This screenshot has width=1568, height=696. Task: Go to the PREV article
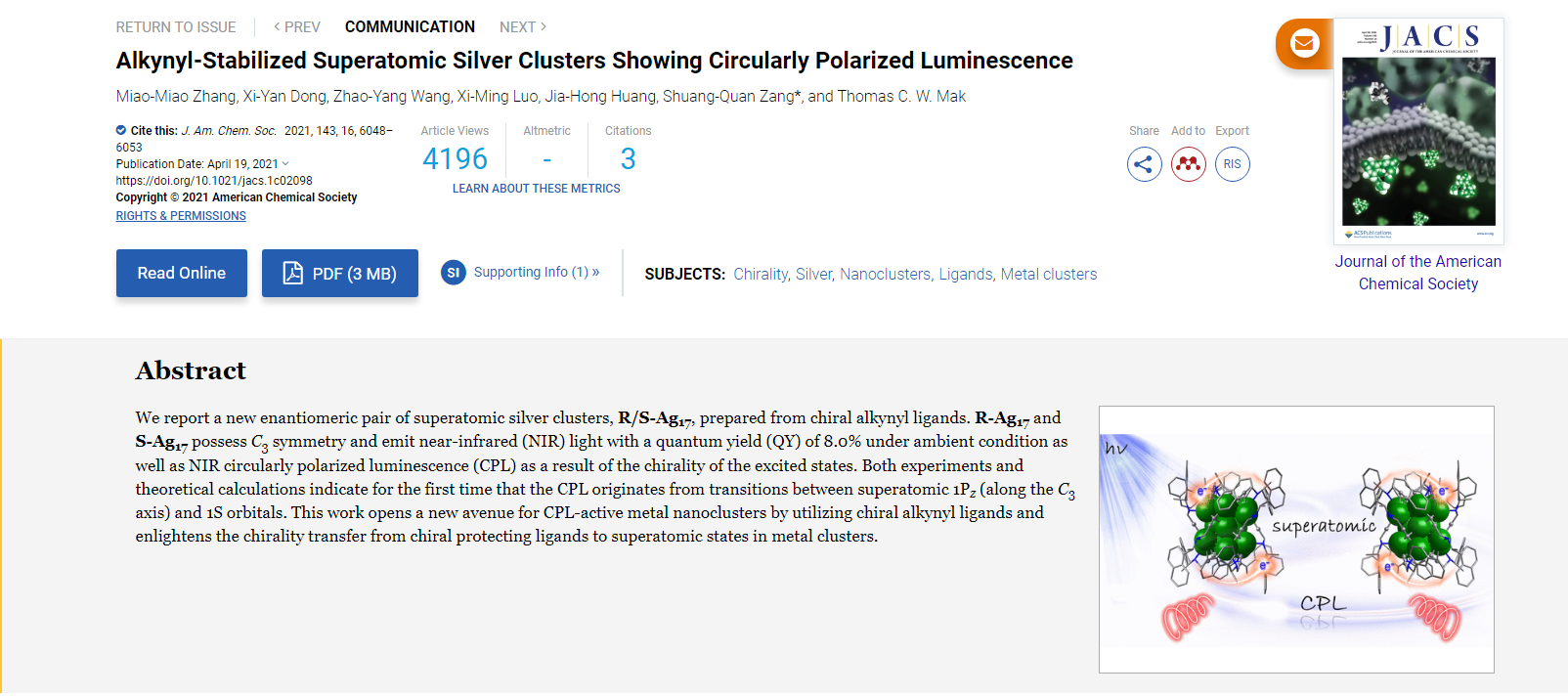click(x=297, y=27)
